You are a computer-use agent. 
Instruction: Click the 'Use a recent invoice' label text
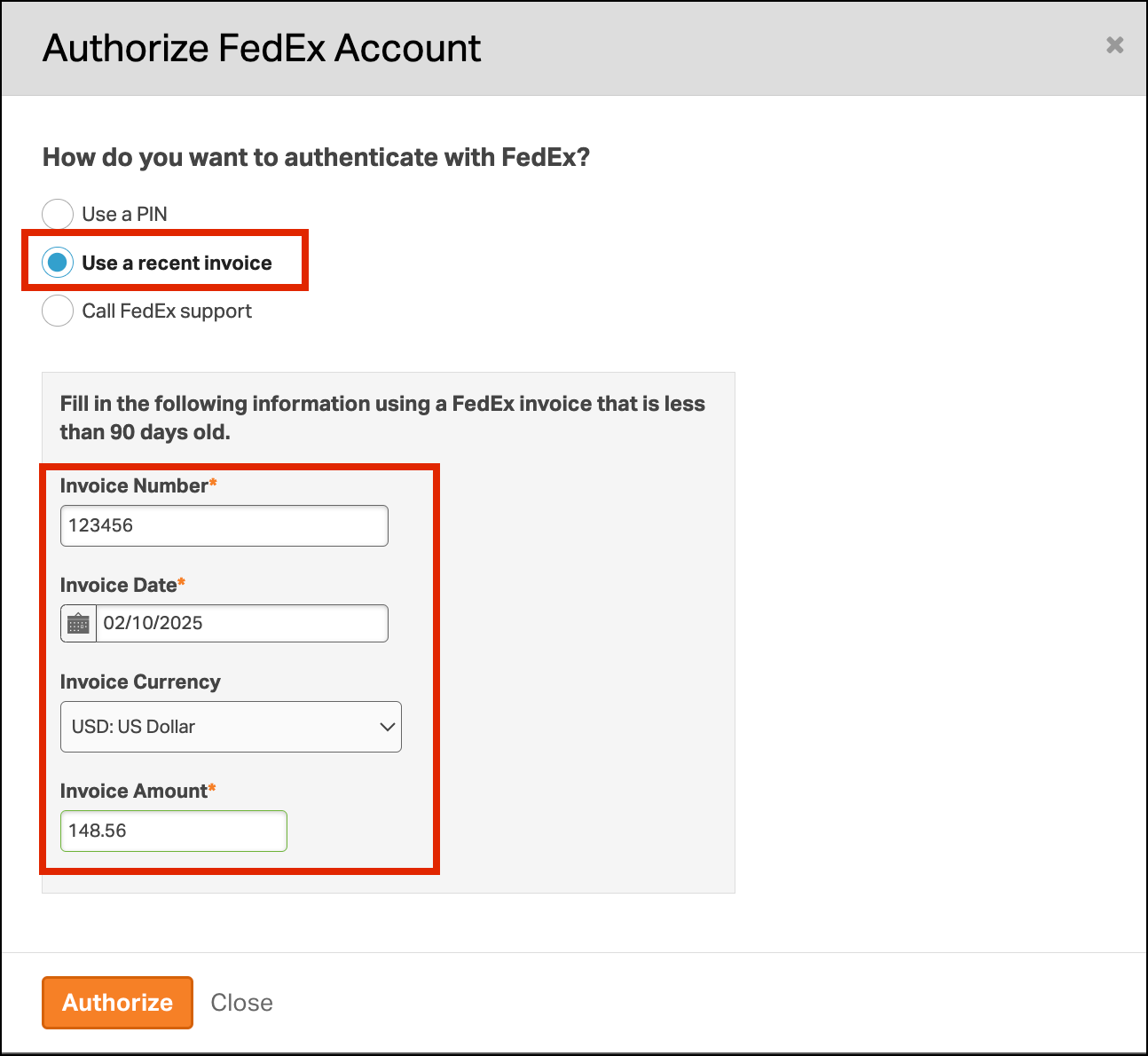point(177,263)
